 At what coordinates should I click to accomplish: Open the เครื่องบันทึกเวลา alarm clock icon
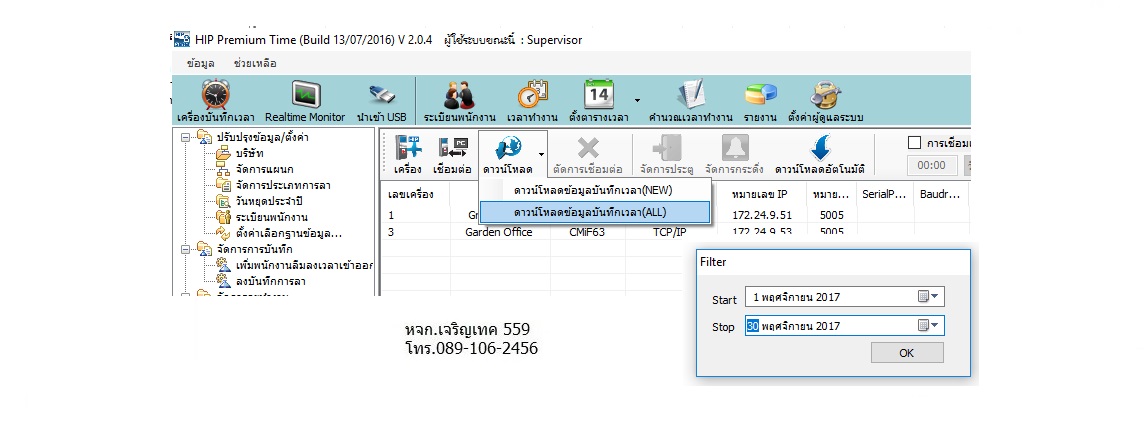pos(216,95)
